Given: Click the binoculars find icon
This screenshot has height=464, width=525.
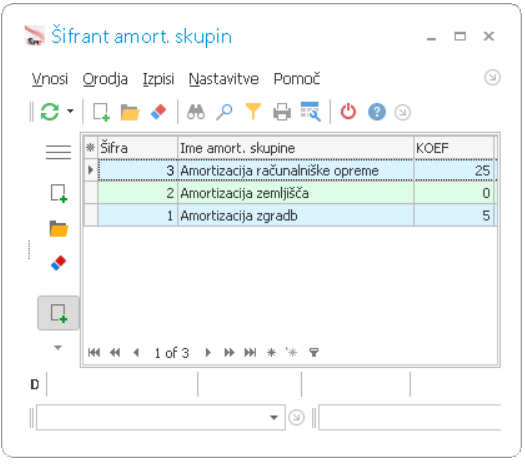Looking at the screenshot, I should tap(196, 112).
